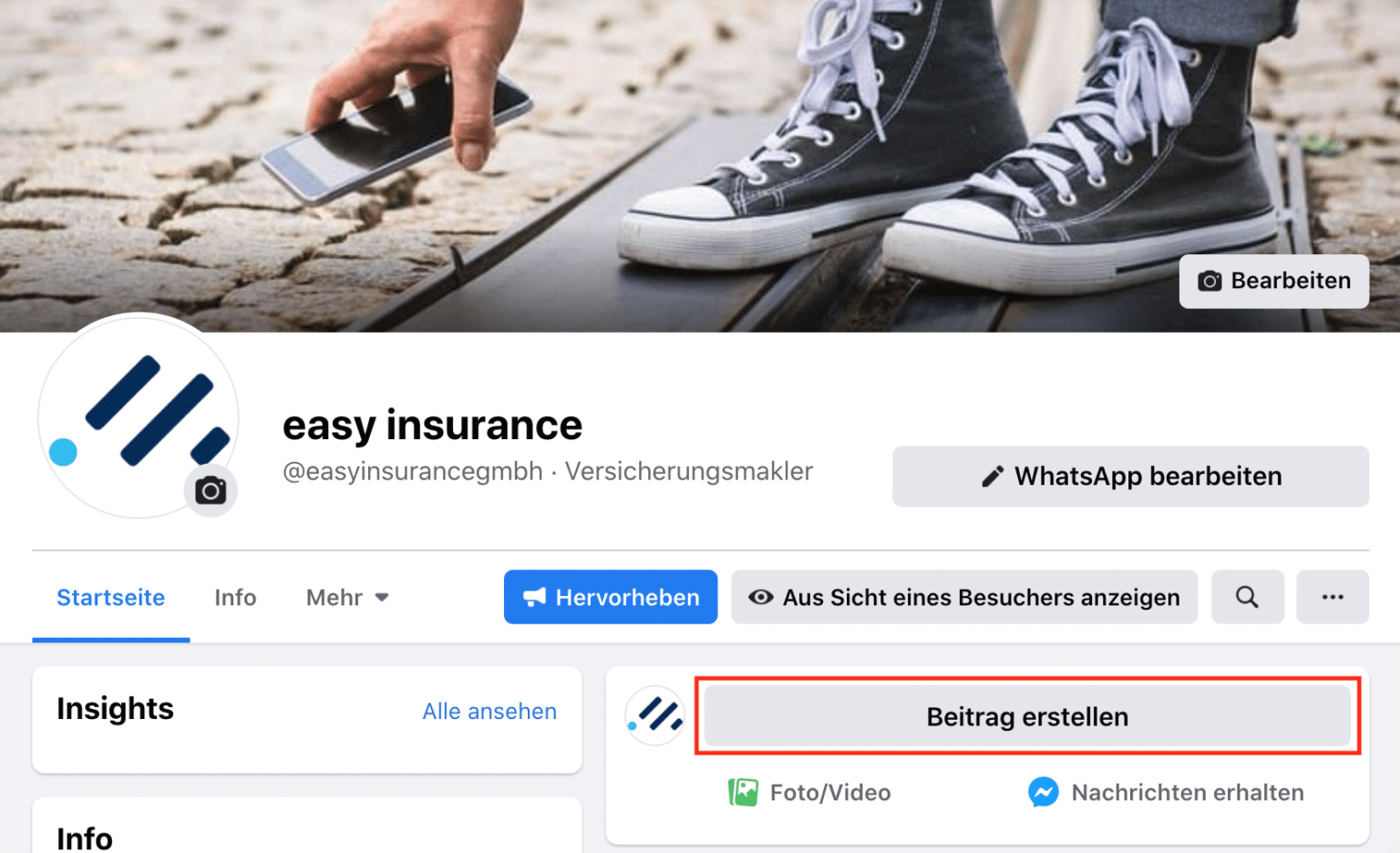Click the megaphone icon on Hervorheben

(x=536, y=597)
